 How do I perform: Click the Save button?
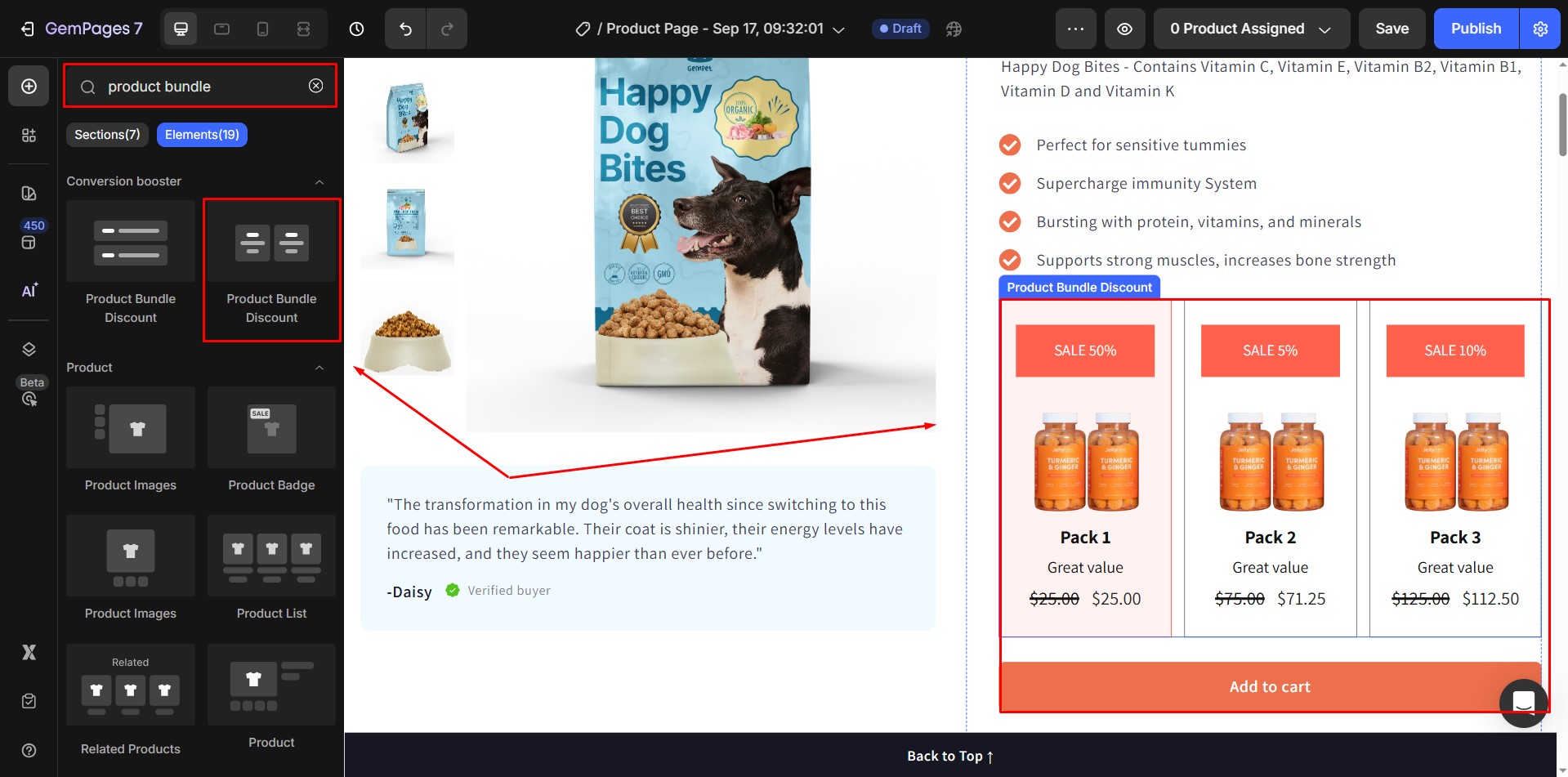click(1392, 29)
